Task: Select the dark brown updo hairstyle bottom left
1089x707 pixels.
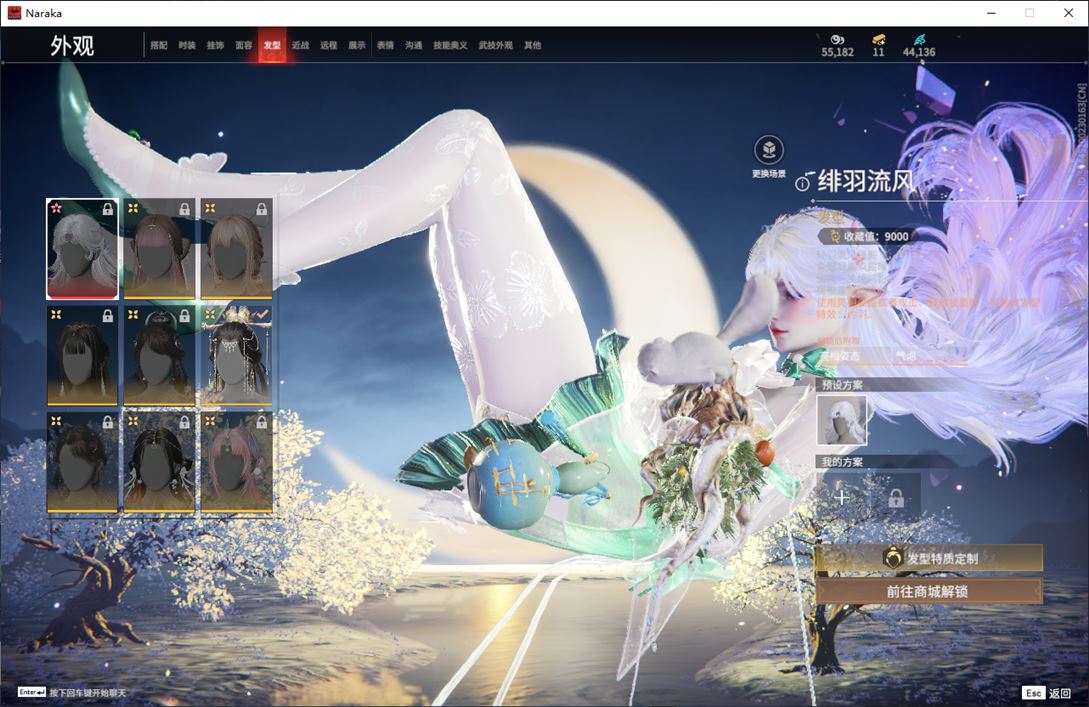Action: [83, 462]
